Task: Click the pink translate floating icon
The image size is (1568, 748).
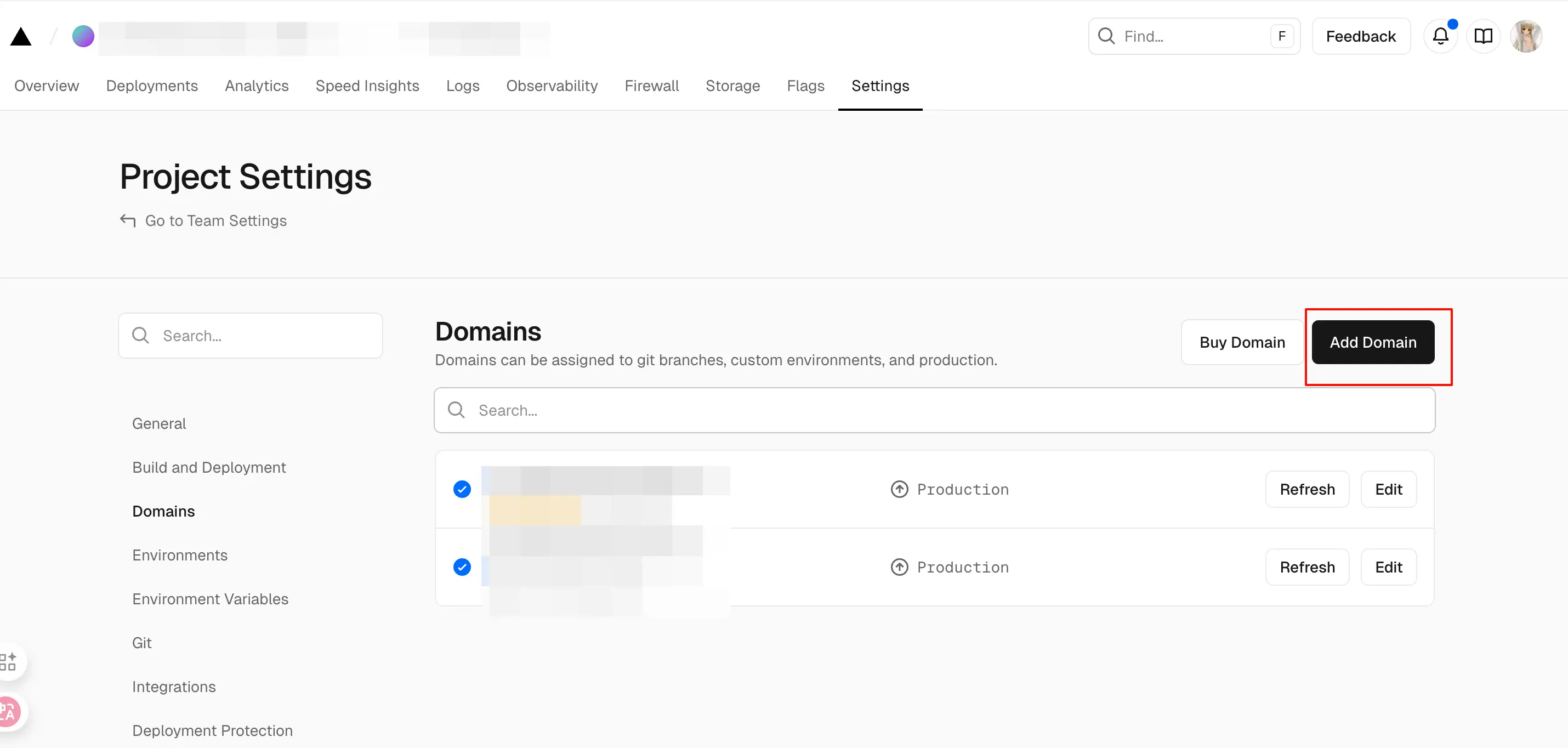Action: (9, 711)
